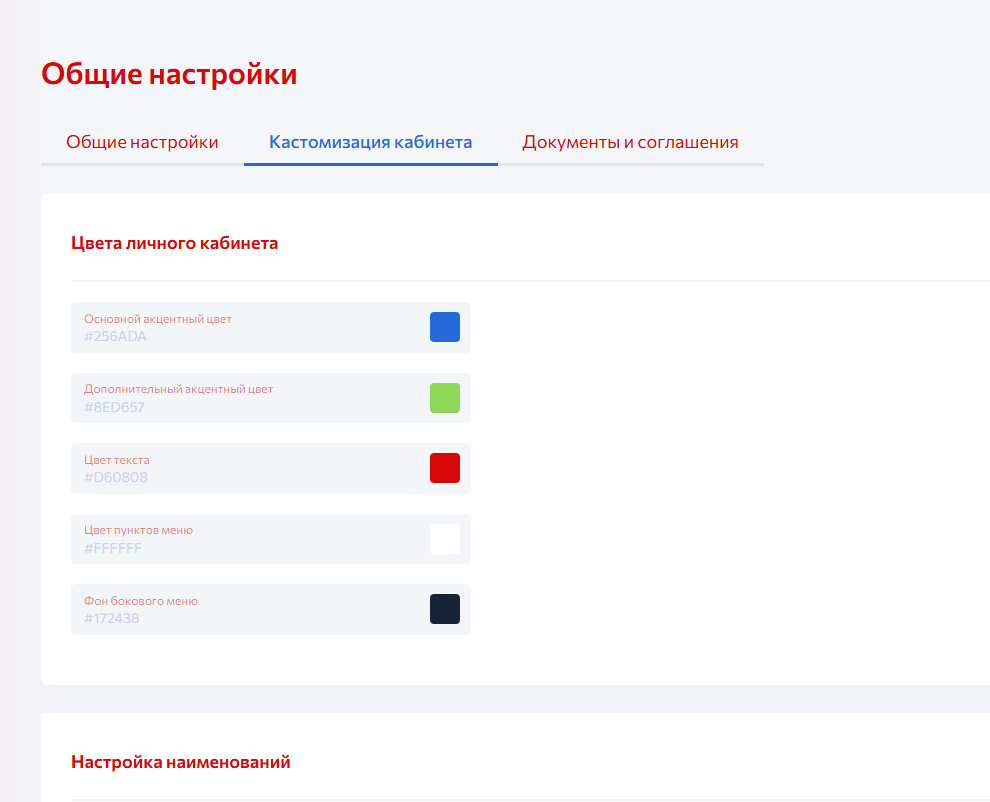Open the white menu items color swatch
The image size is (990, 802).
point(445,539)
